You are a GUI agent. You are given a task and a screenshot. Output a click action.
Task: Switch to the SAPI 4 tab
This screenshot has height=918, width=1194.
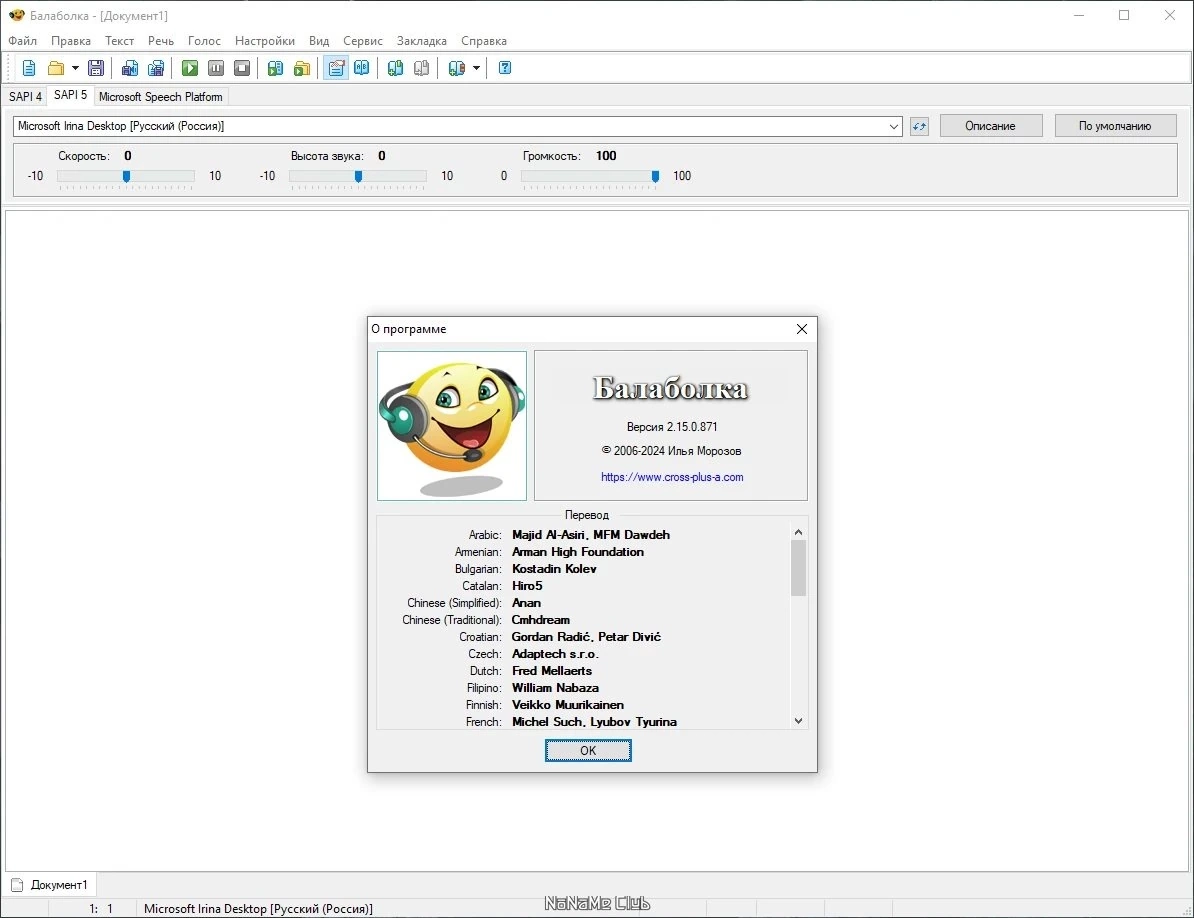point(25,97)
